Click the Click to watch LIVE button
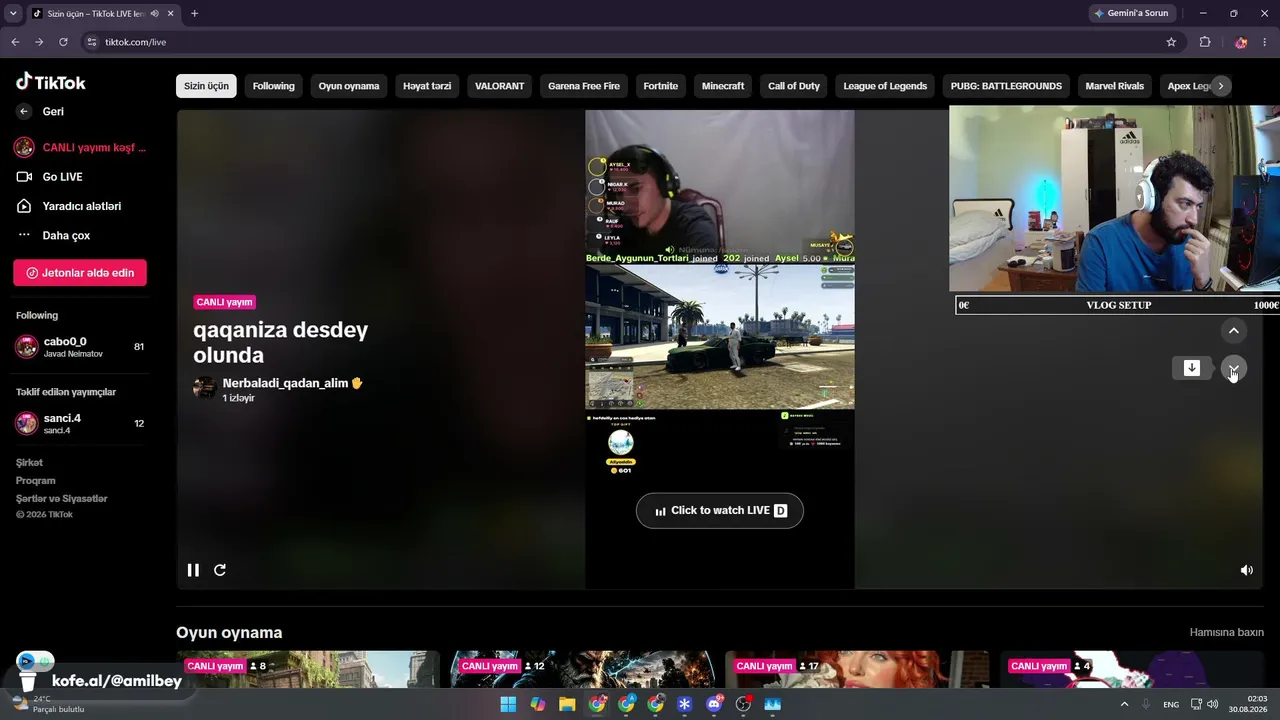1280x720 pixels. [x=720, y=511]
